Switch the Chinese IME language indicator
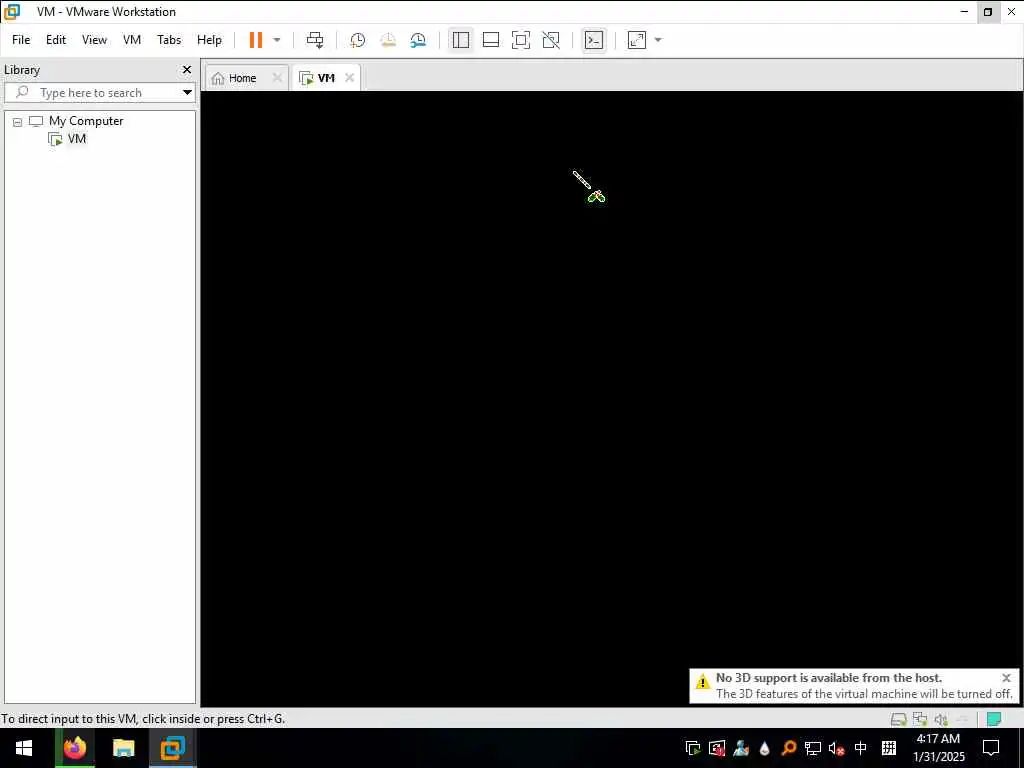Image resolution: width=1024 pixels, height=768 pixels. pyautogui.click(x=861, y=748)
